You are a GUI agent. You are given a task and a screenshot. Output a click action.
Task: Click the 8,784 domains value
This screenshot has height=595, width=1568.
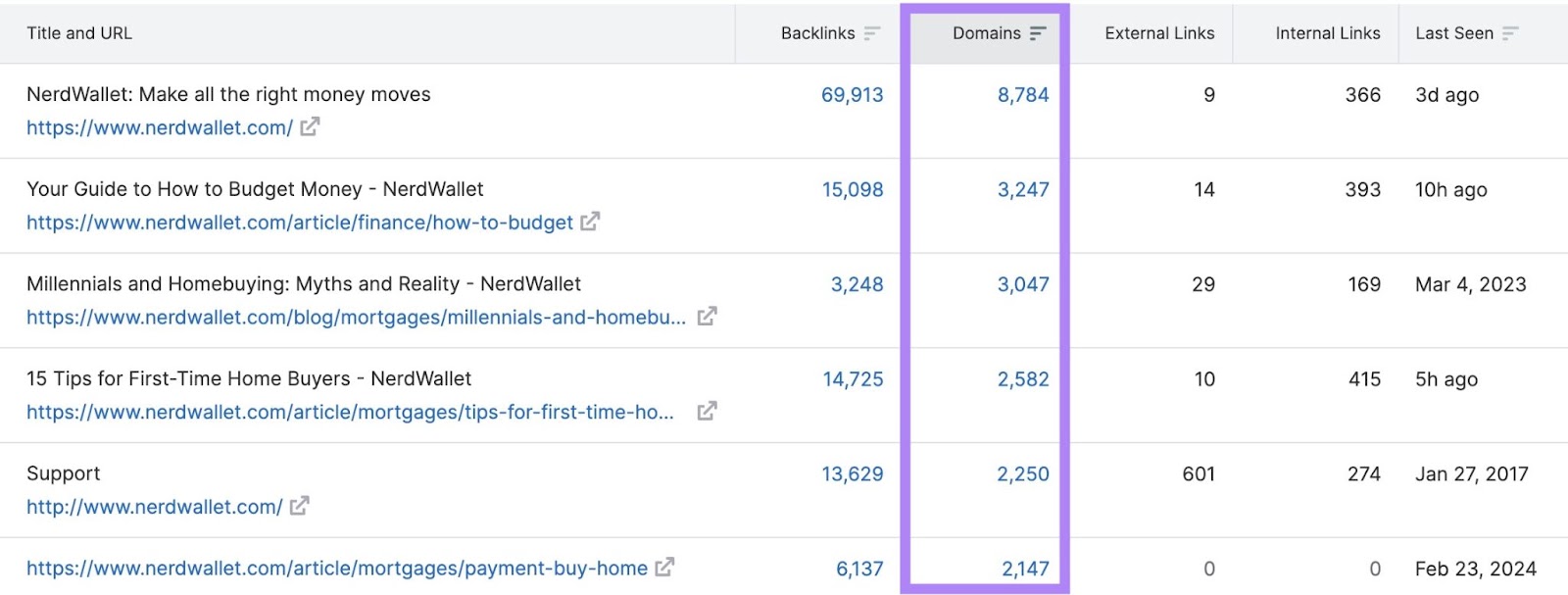coord(1022,95)
